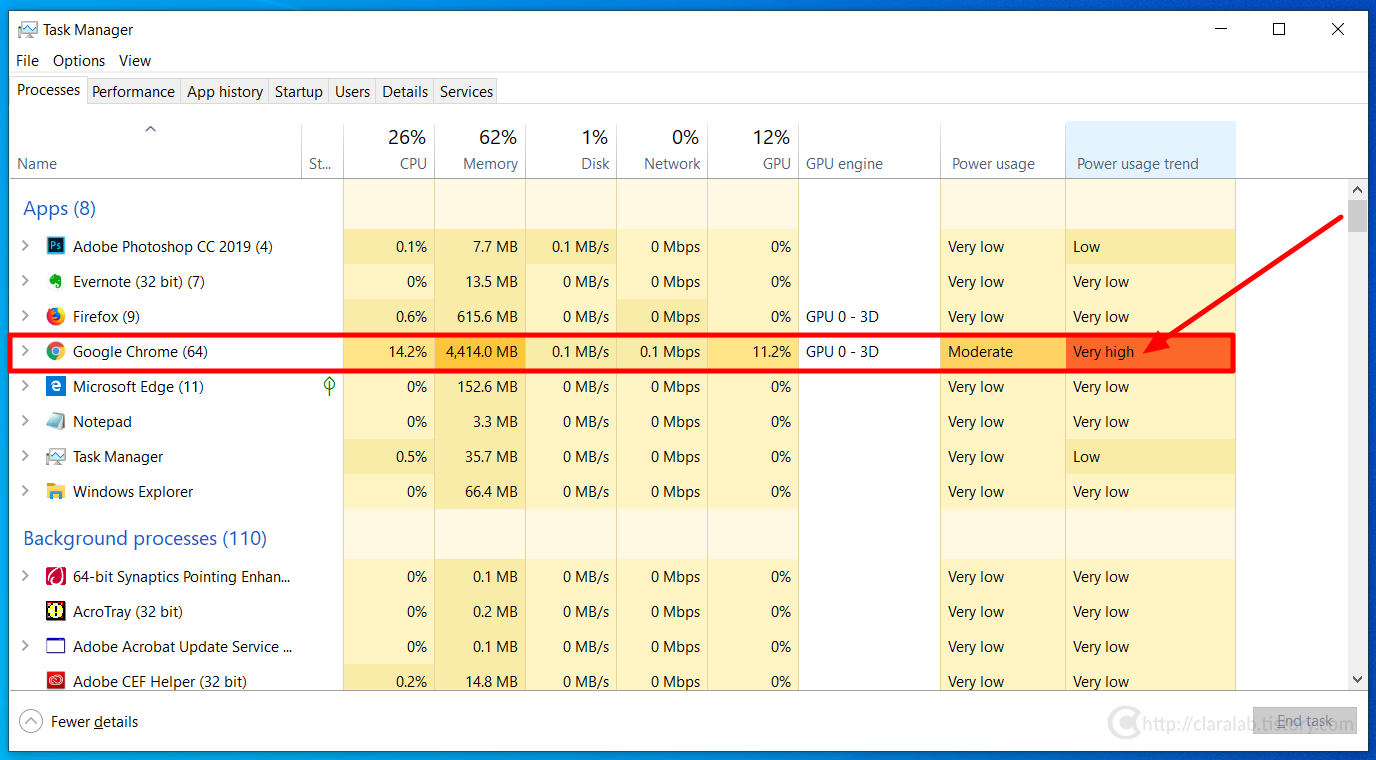Click the Notepad process icon
Image resolution: width=1376 pixels, height=760 pixels.
tap(56, 421)
